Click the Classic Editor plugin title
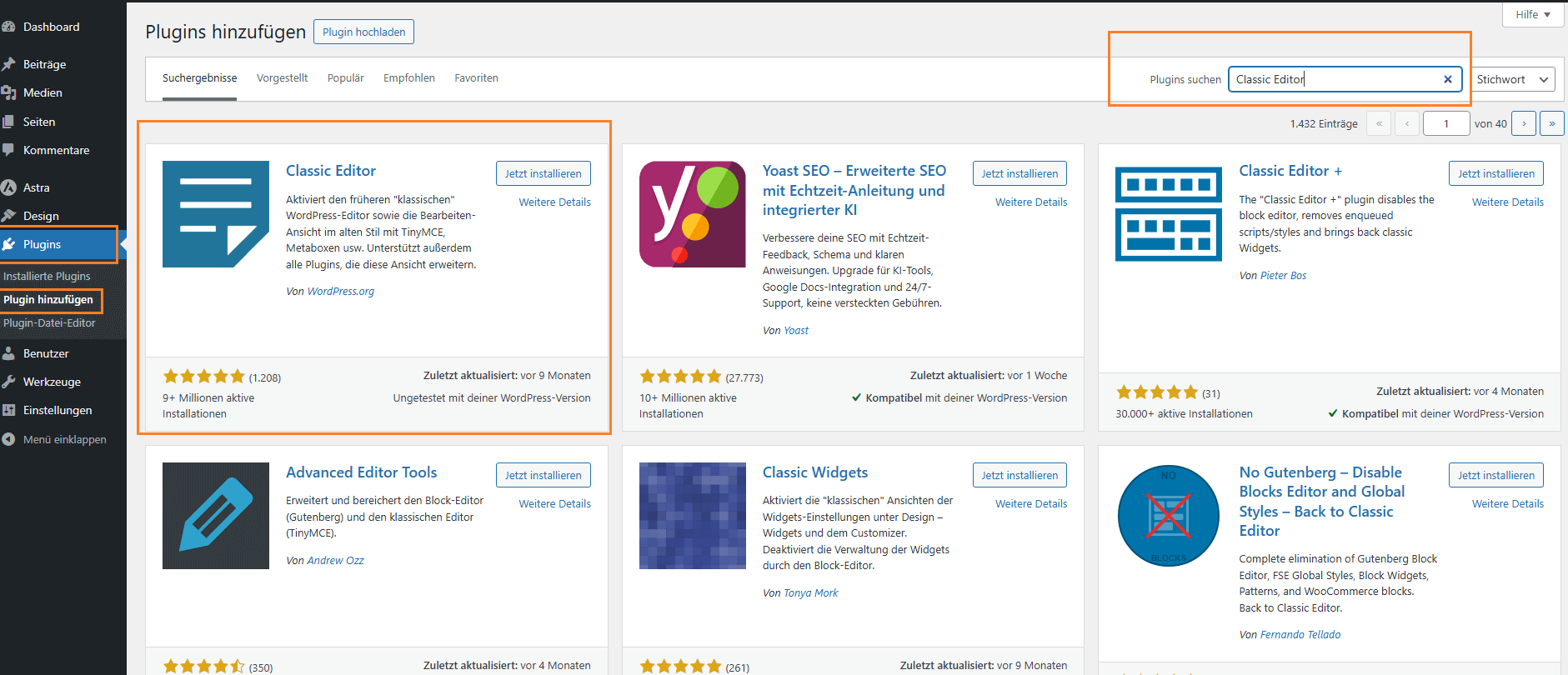Screen dimensions: 1568x675 coord(331,170)
